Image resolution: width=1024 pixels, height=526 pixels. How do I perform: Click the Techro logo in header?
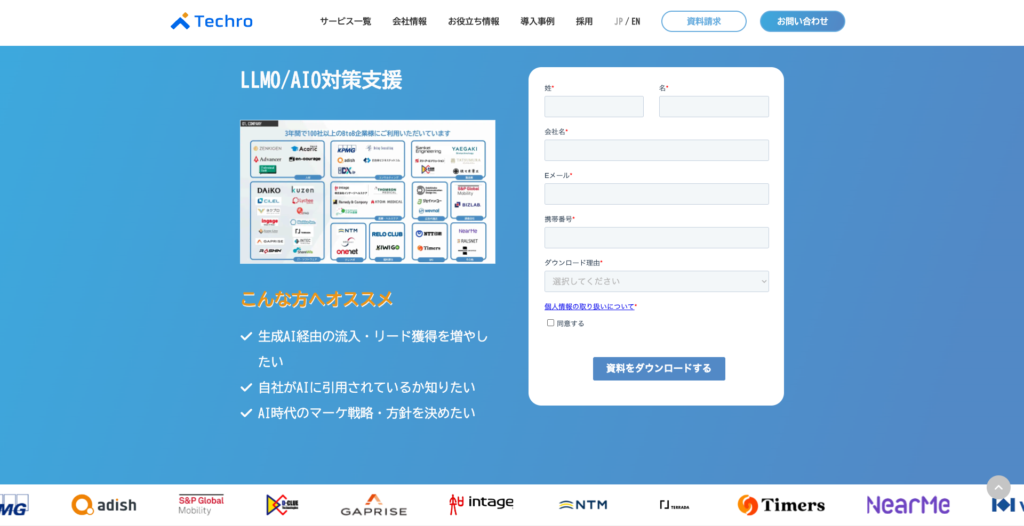point(211,21)
